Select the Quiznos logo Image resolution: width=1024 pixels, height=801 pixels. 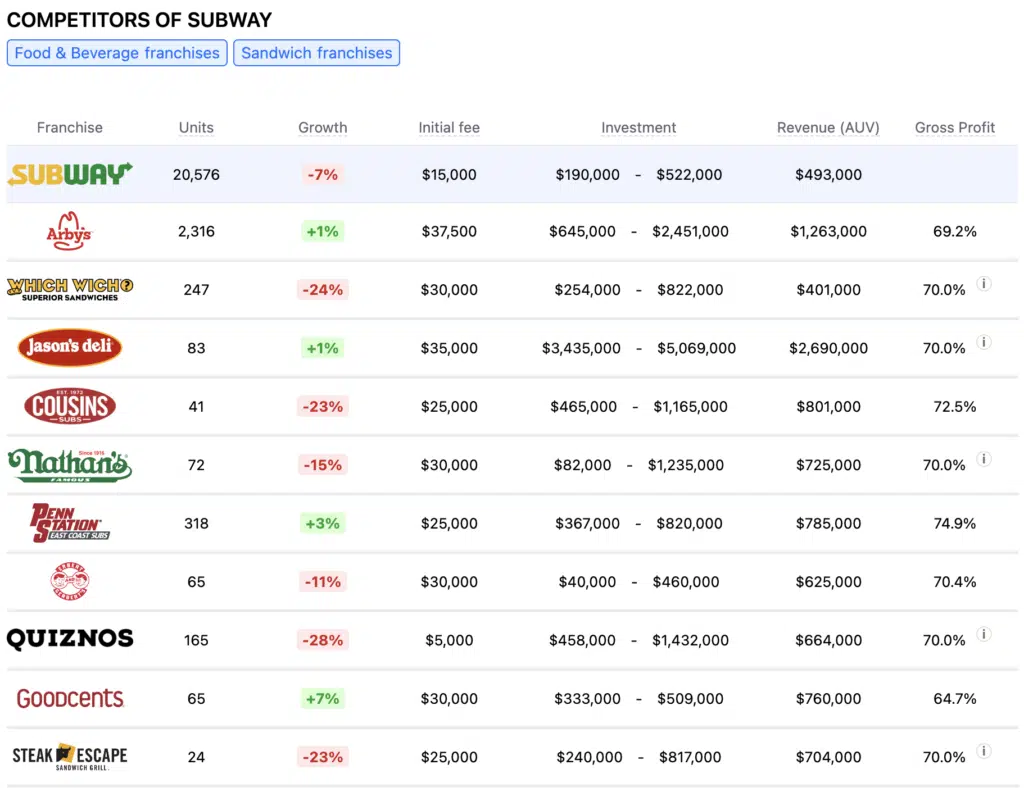(x=69, y=639)
